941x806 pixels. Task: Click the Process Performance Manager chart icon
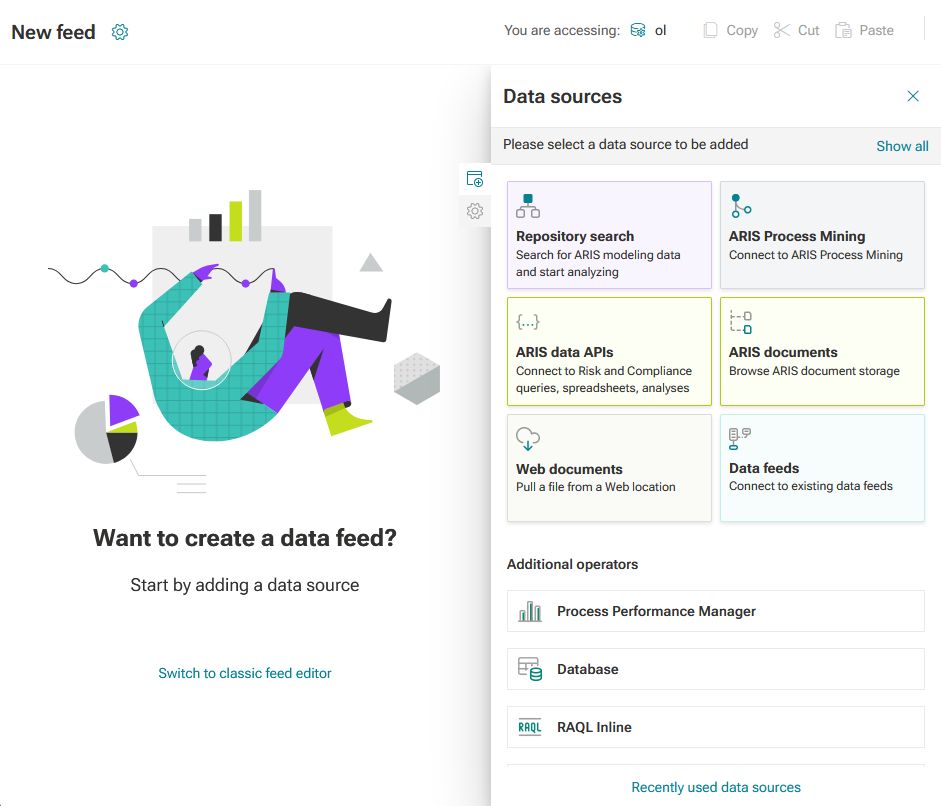point(530,612)
